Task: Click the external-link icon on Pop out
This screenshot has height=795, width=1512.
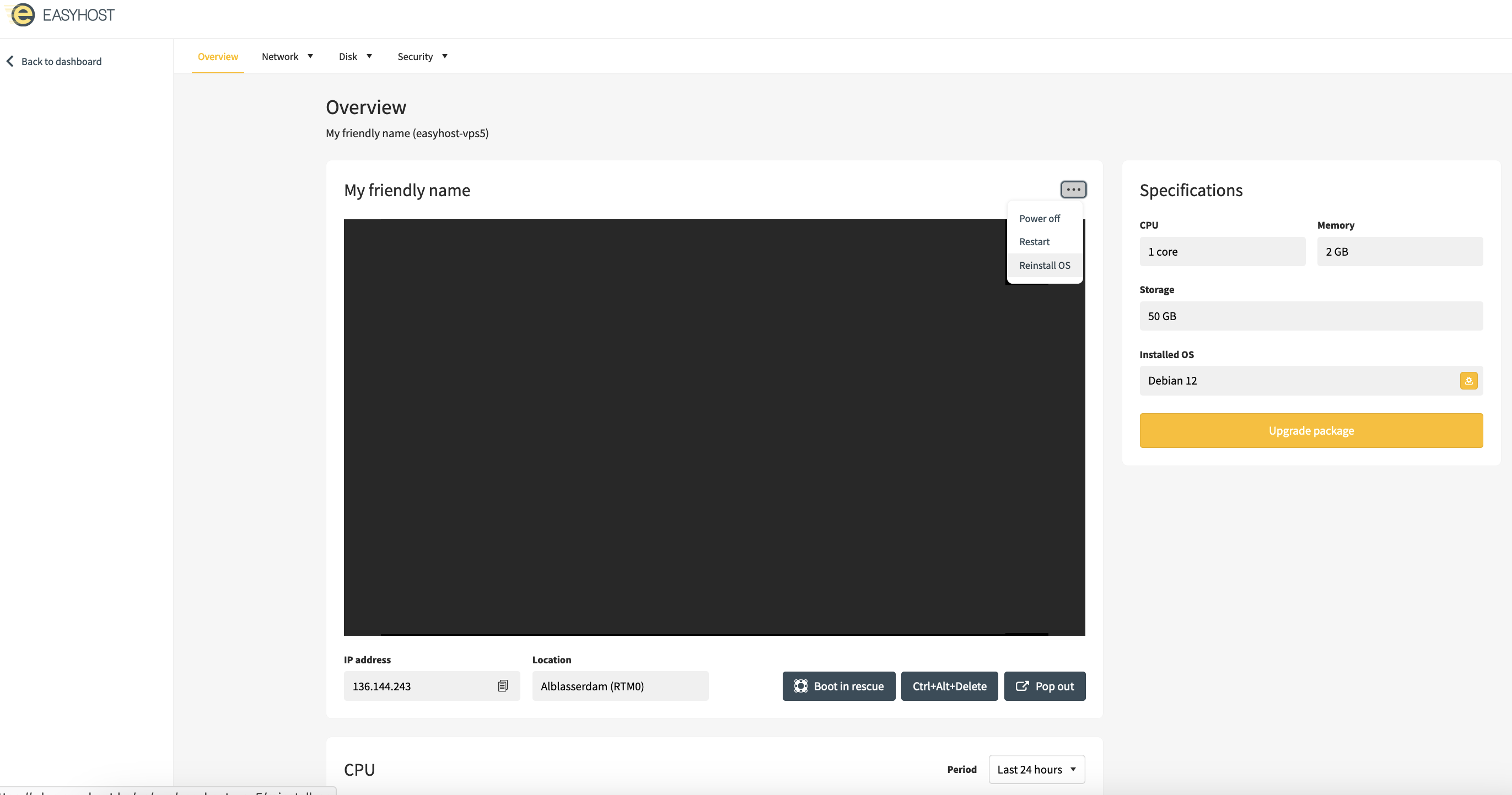Action: (1022, 686)
